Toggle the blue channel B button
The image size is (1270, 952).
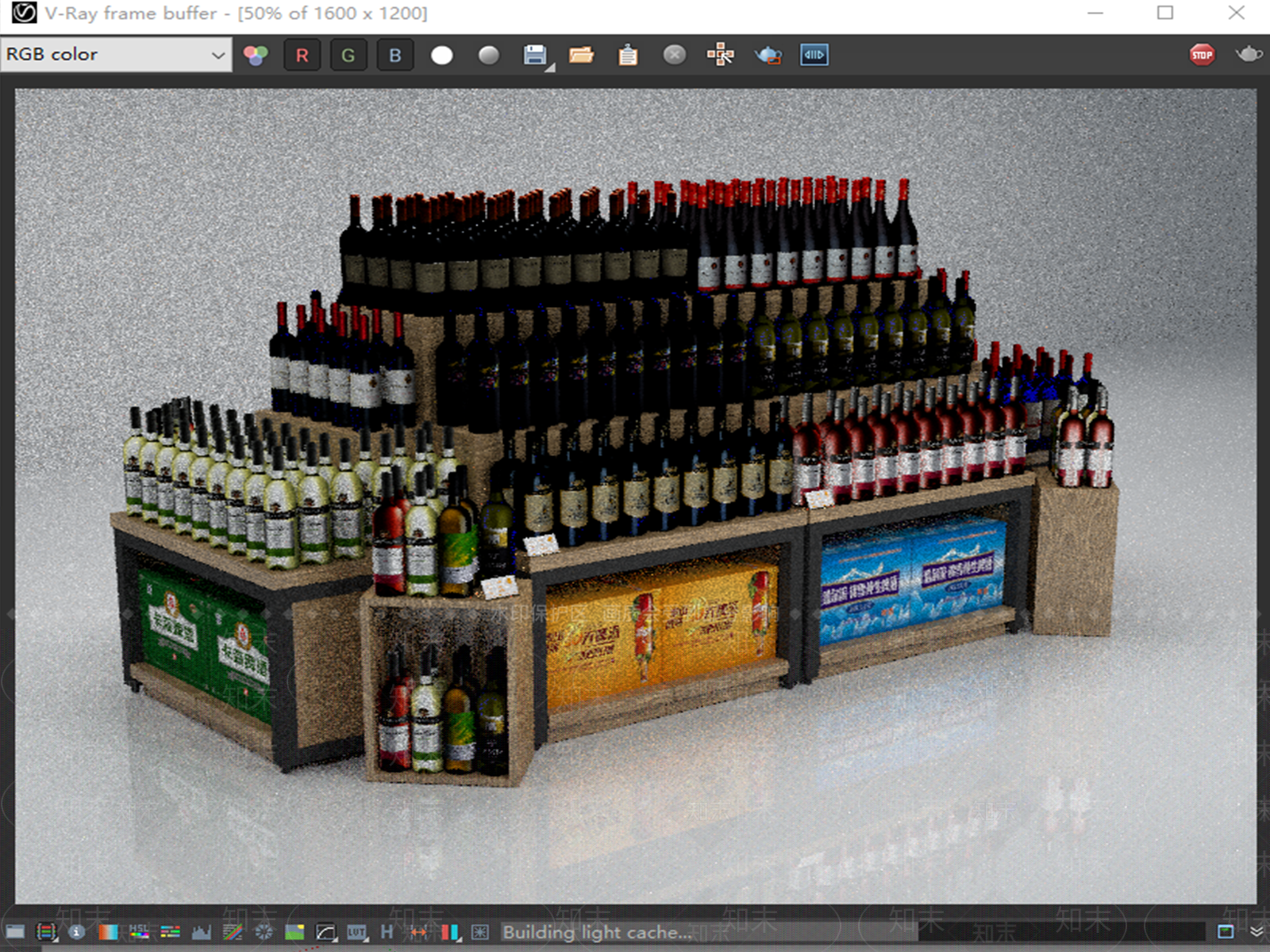(x=394, y=56)
